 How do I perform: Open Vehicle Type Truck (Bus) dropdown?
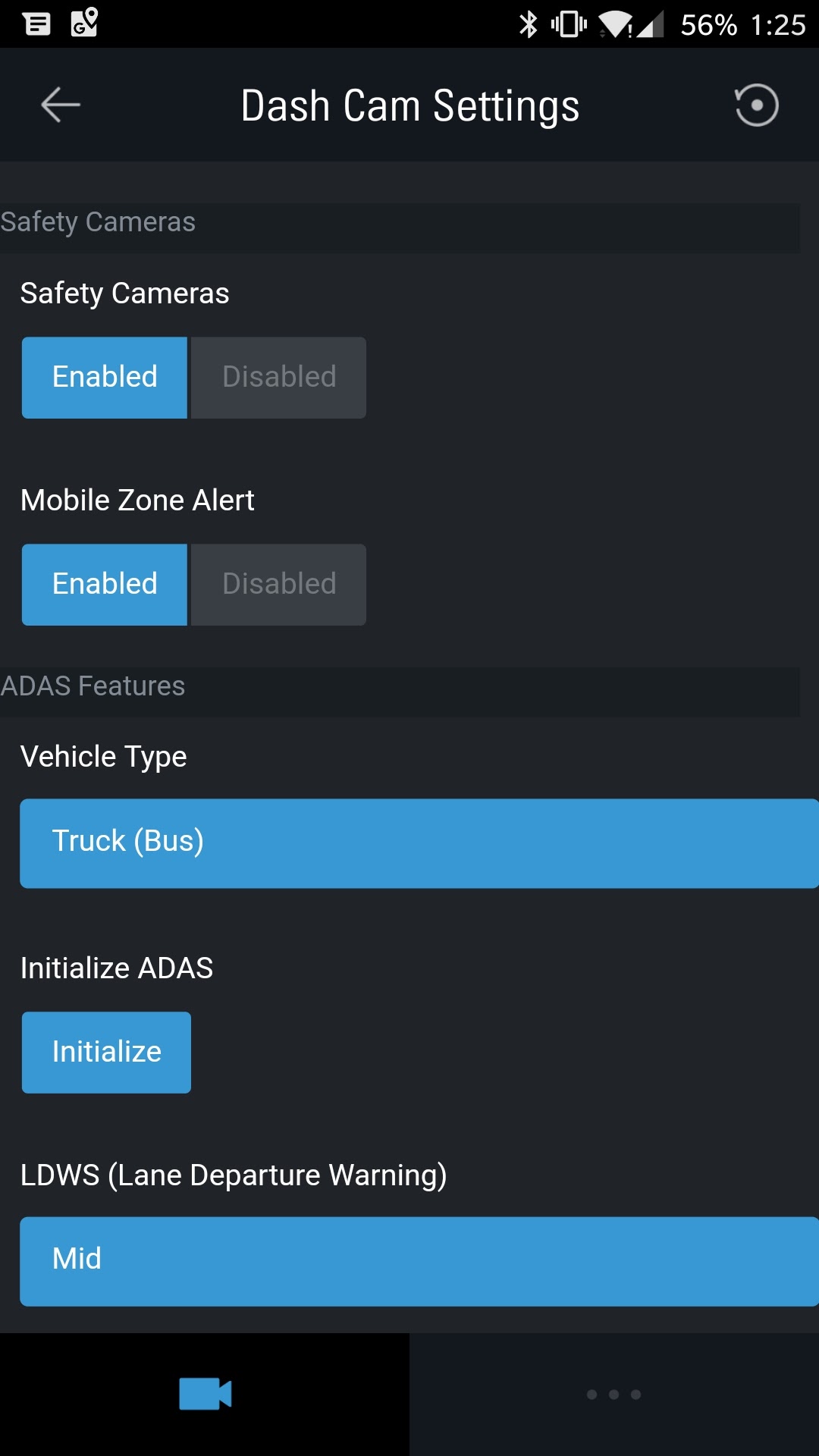(x=419, y=843)
